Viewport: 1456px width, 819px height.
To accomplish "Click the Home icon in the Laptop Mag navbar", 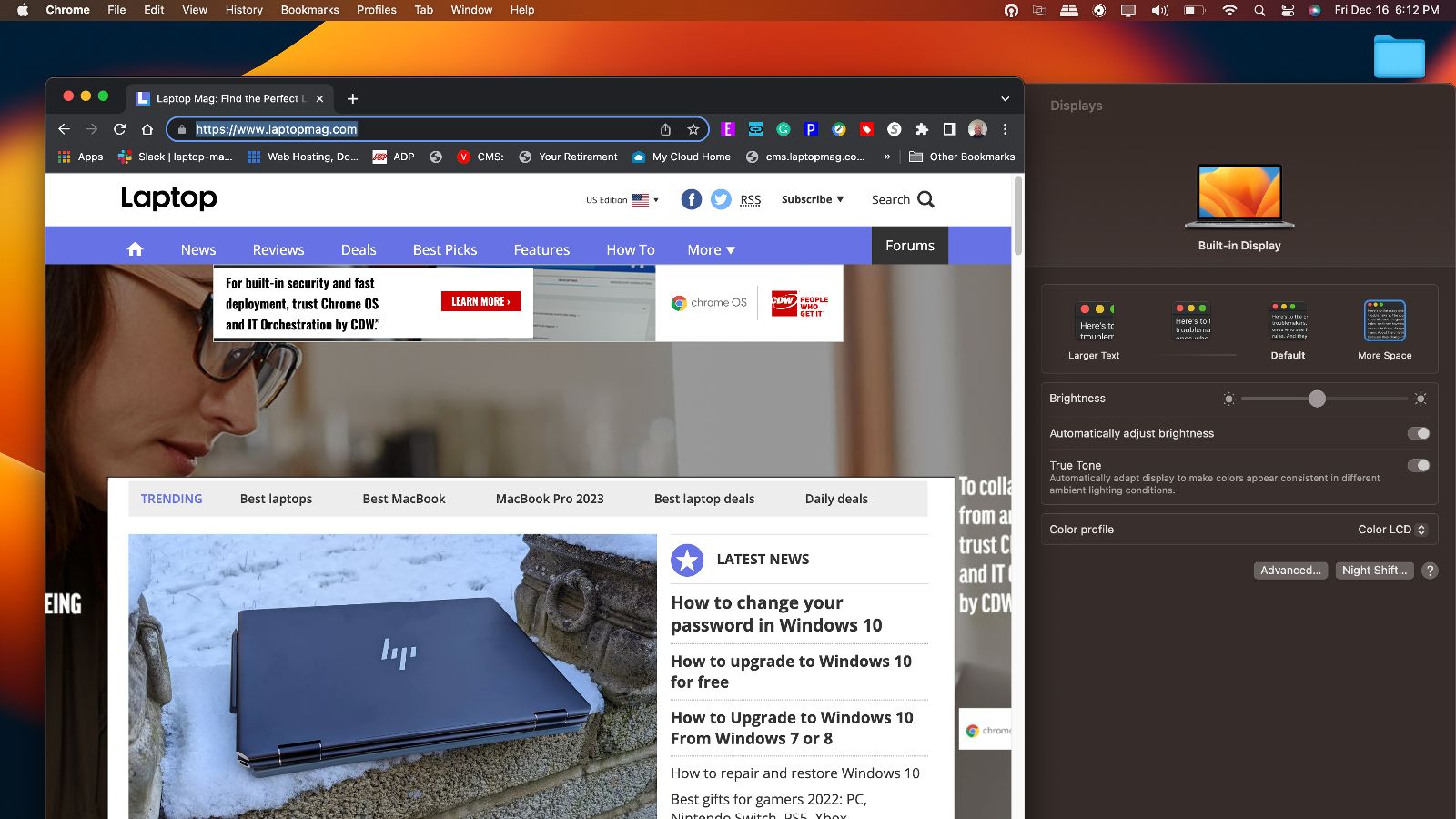I will pos(135,248).
